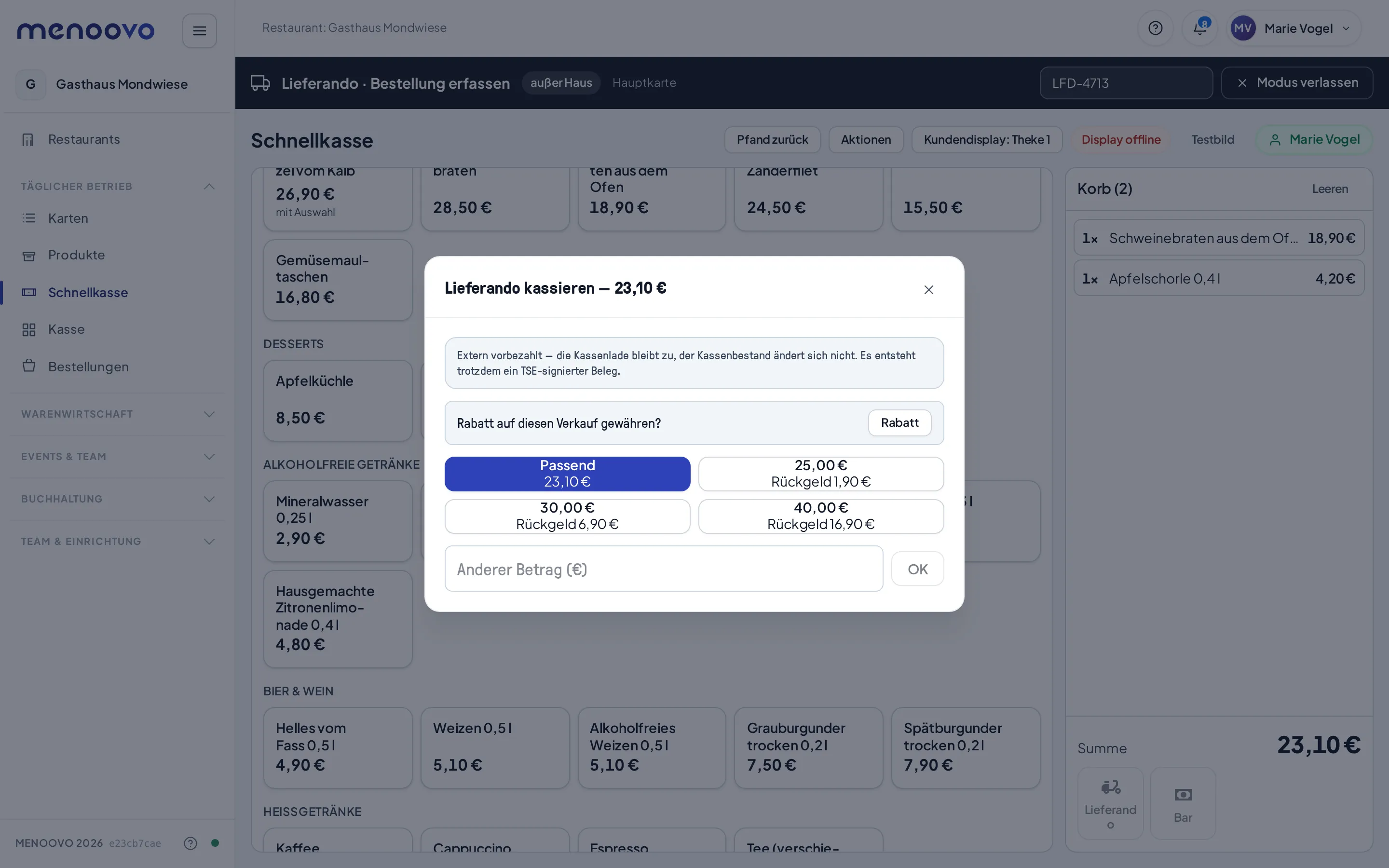The width and height of the screenshot is (1389, 868).
Task: Click Leeren to empty the Korb
Action: point(1330,189)
